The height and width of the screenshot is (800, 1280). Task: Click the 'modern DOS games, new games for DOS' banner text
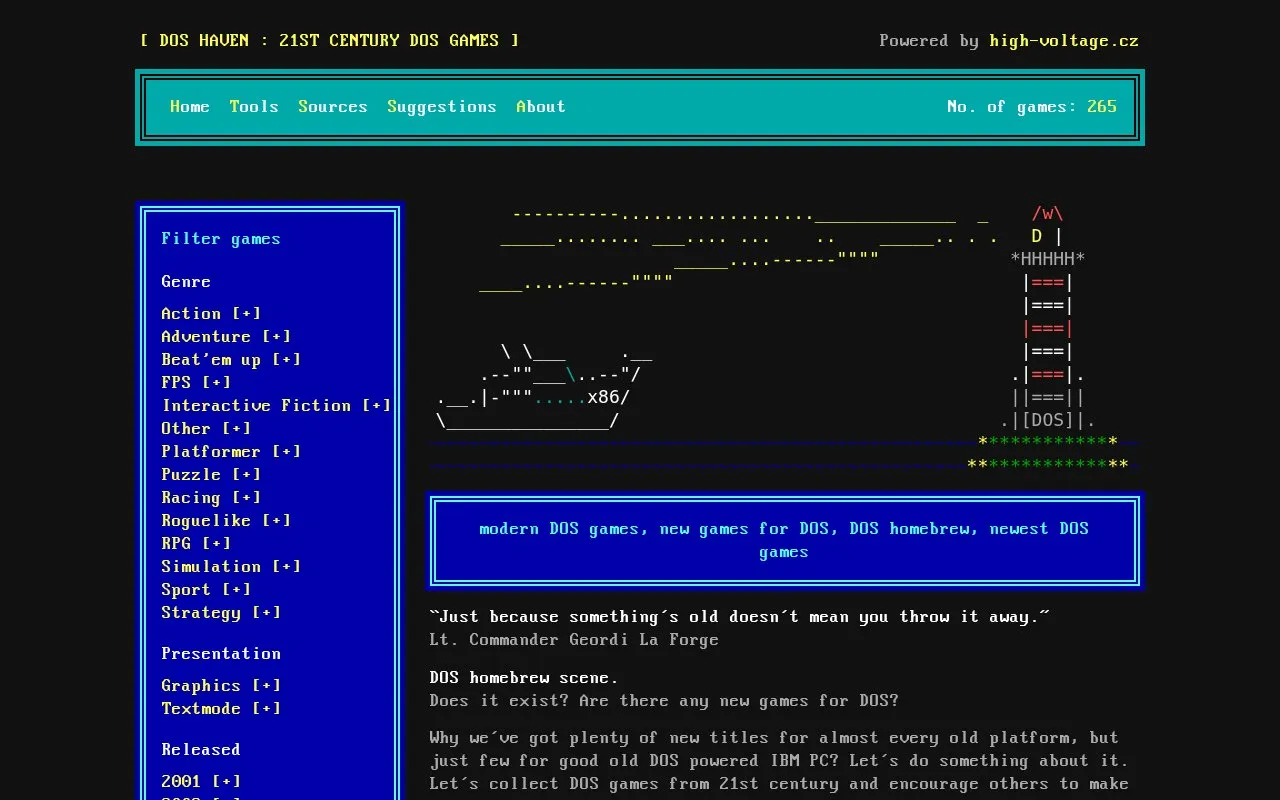click(x=784, y=540)
